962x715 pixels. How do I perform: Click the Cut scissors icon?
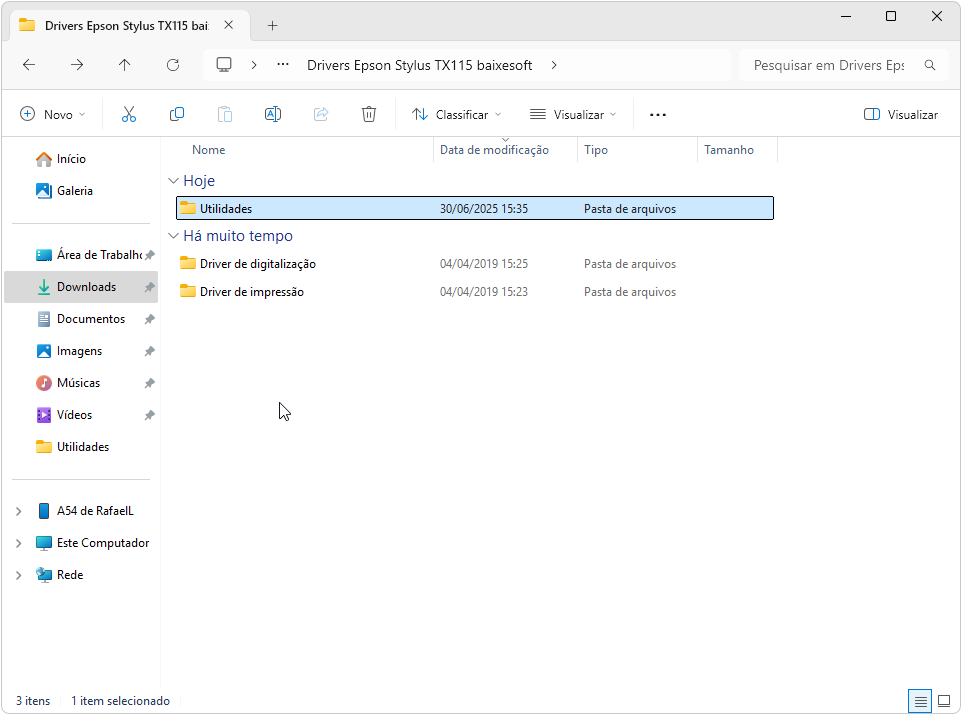tap(129, 114)
